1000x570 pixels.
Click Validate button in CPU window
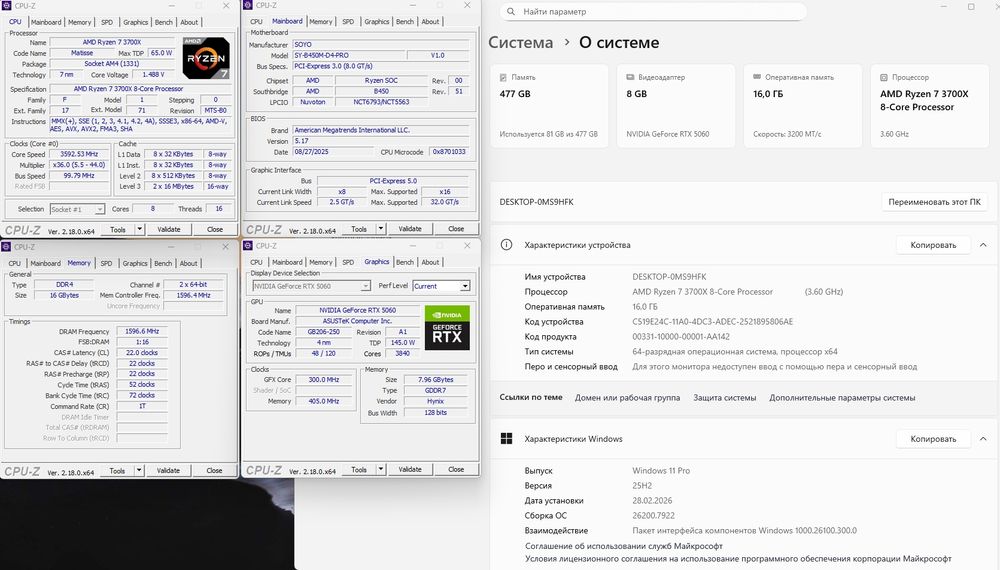[x=169, y=229]
